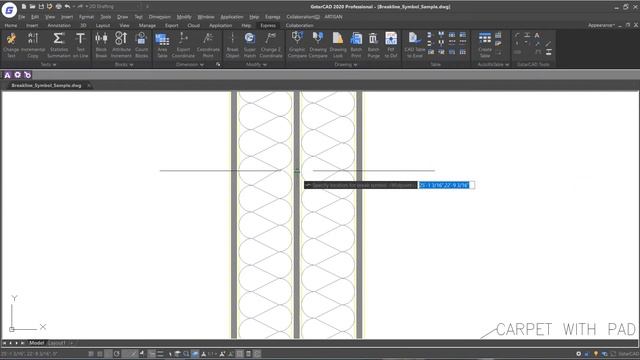The width and height of the screenshot is (640, 360).
Task: Click the coordinate input field in dynamic prompt
Action: point(446,185)
